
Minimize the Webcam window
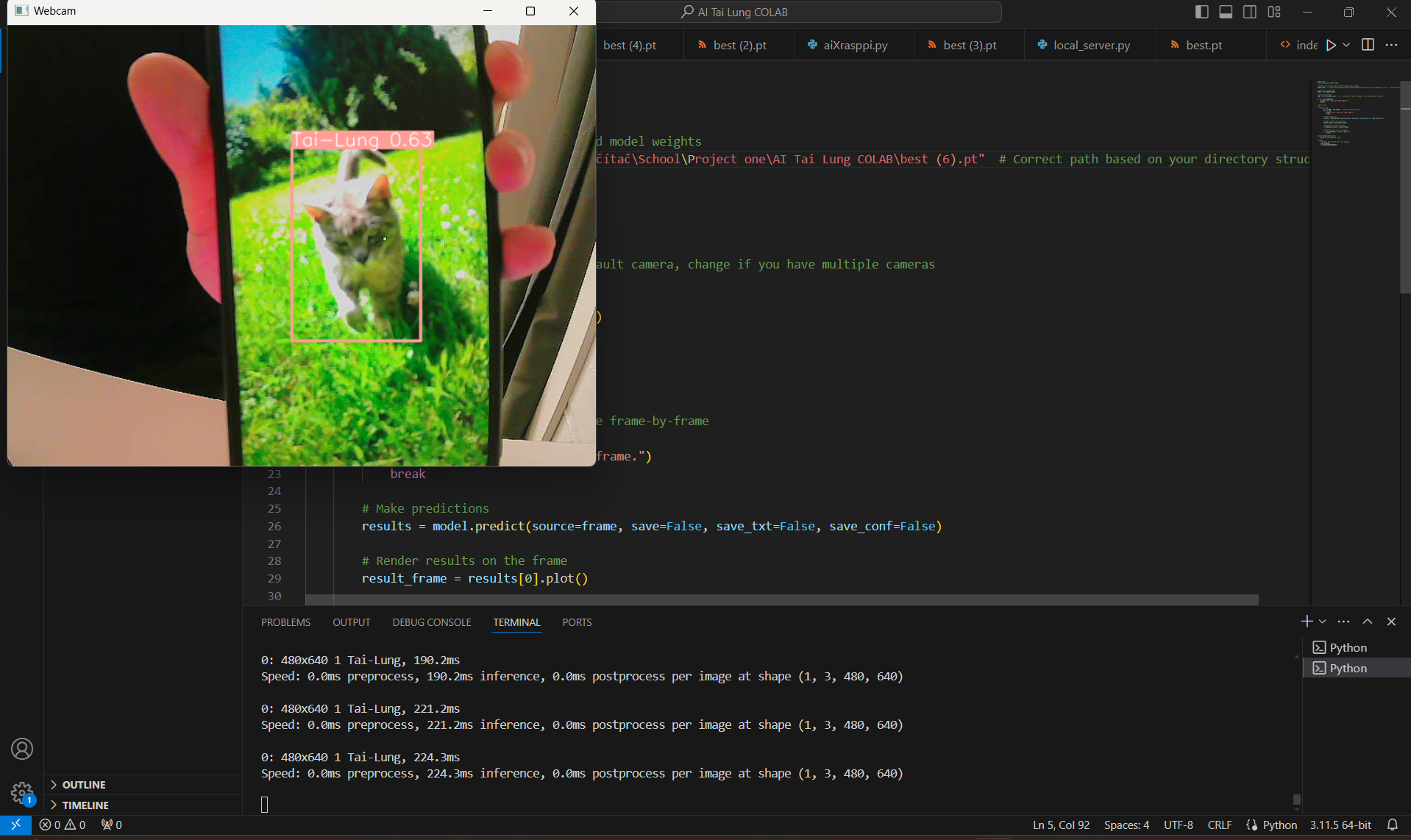click(x=487, y=11)
